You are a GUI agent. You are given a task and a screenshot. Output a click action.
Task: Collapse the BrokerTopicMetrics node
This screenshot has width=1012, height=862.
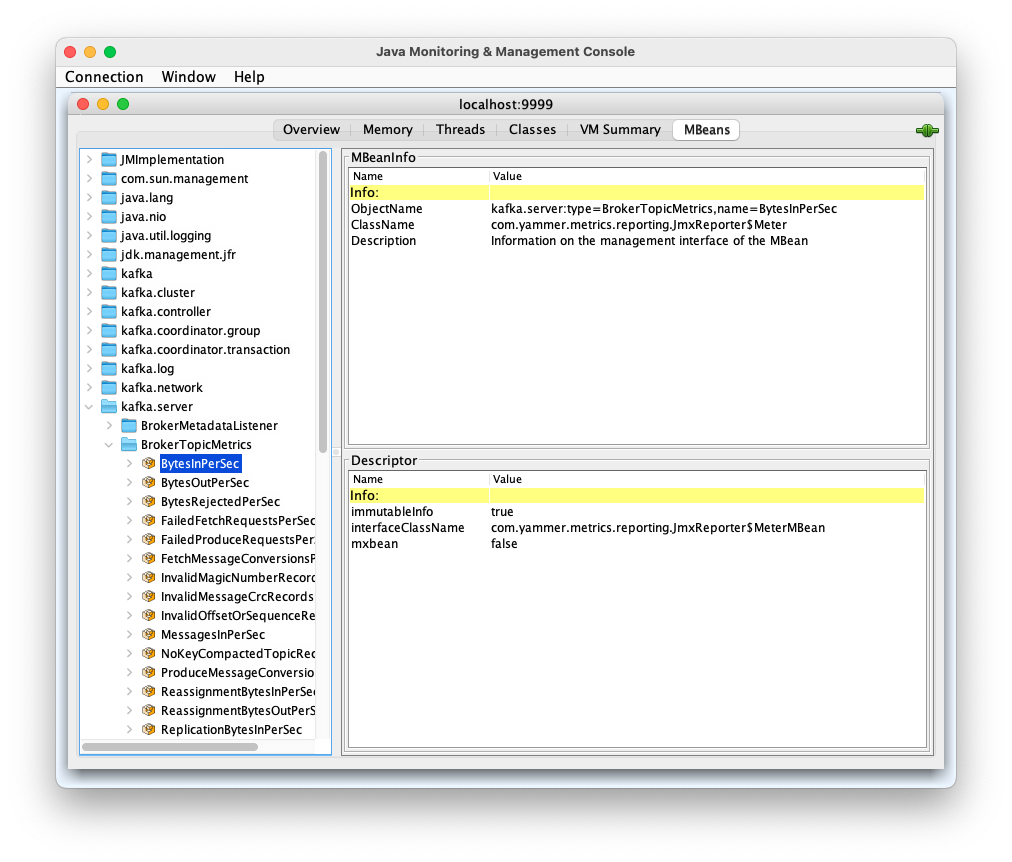point(109,445)
